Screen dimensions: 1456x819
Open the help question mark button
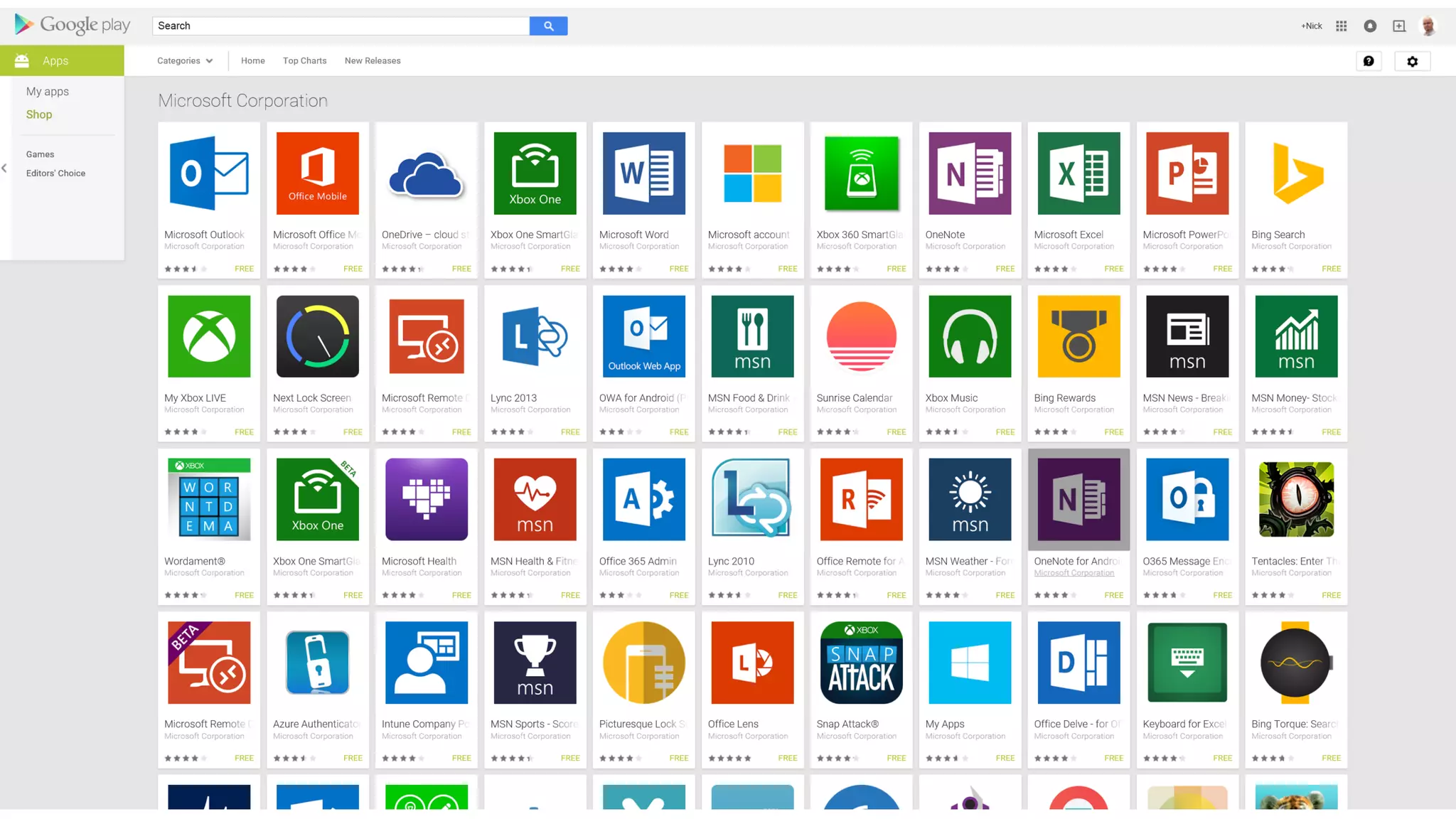point(1369,62)
